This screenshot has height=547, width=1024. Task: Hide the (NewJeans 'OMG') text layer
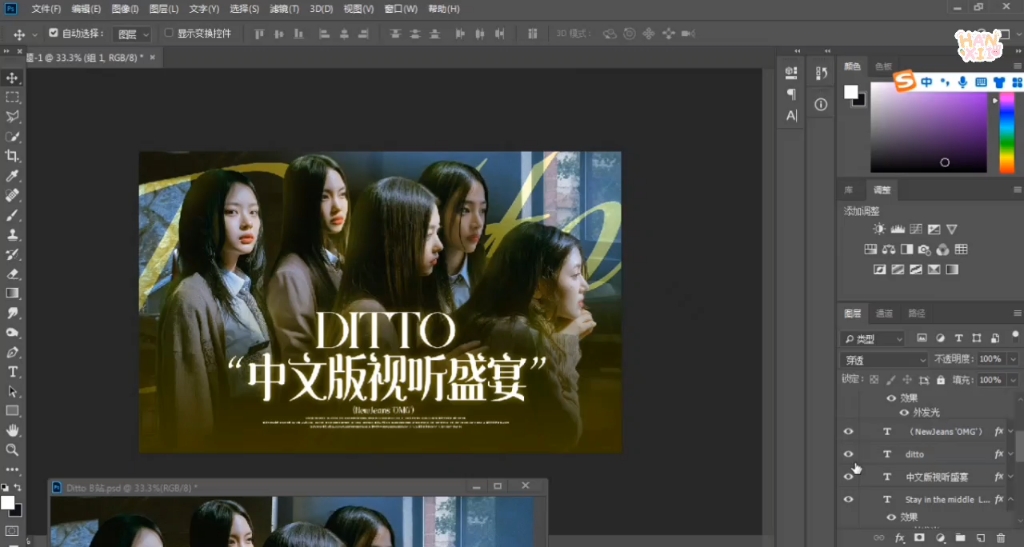tap(848, 431)
